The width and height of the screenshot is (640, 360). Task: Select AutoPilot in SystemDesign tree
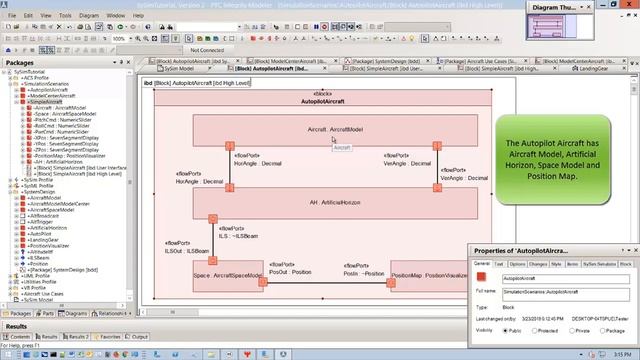[40, 234]
